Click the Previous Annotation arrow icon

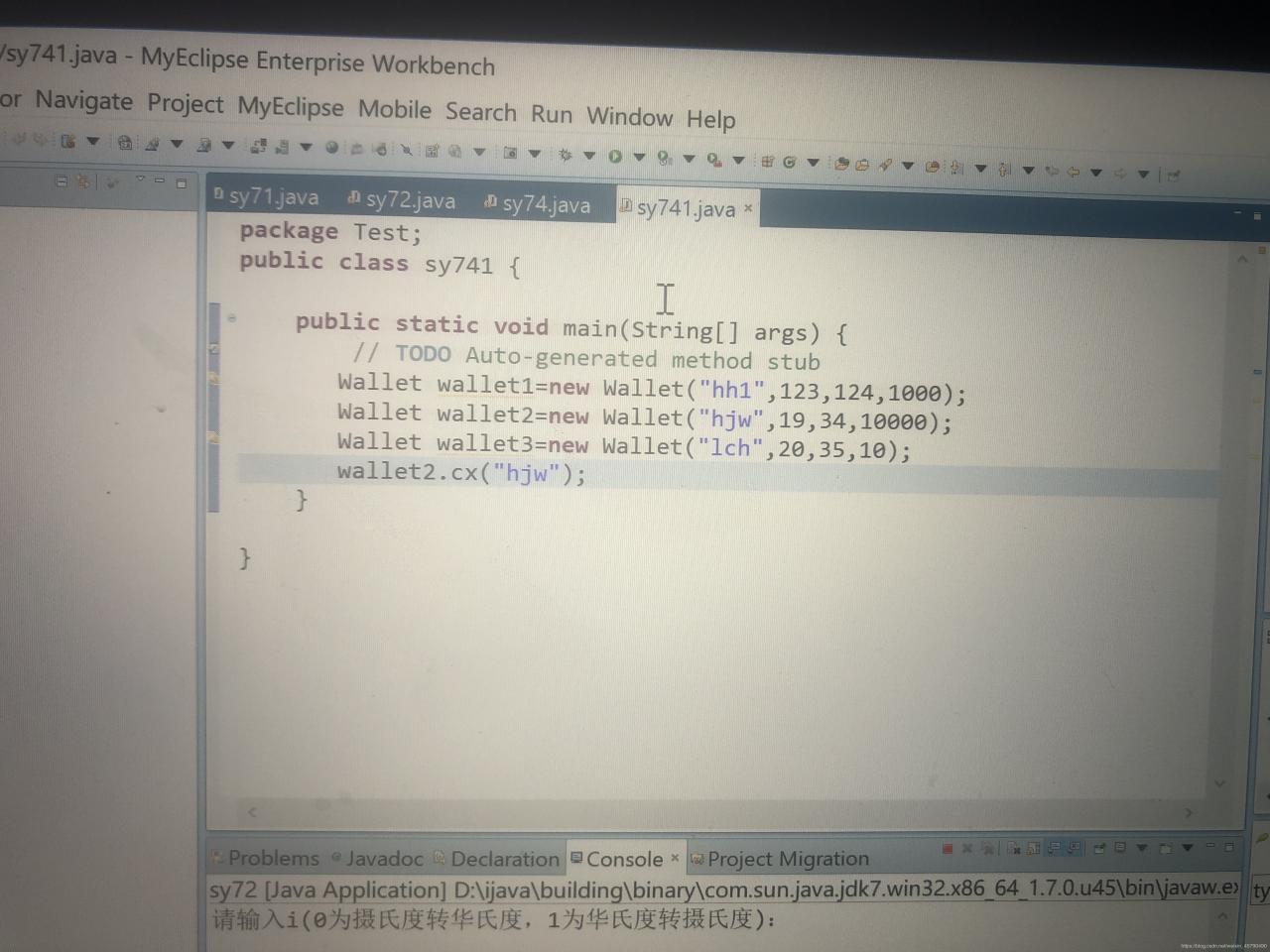pyautogui.click(x=1004, y=170)
